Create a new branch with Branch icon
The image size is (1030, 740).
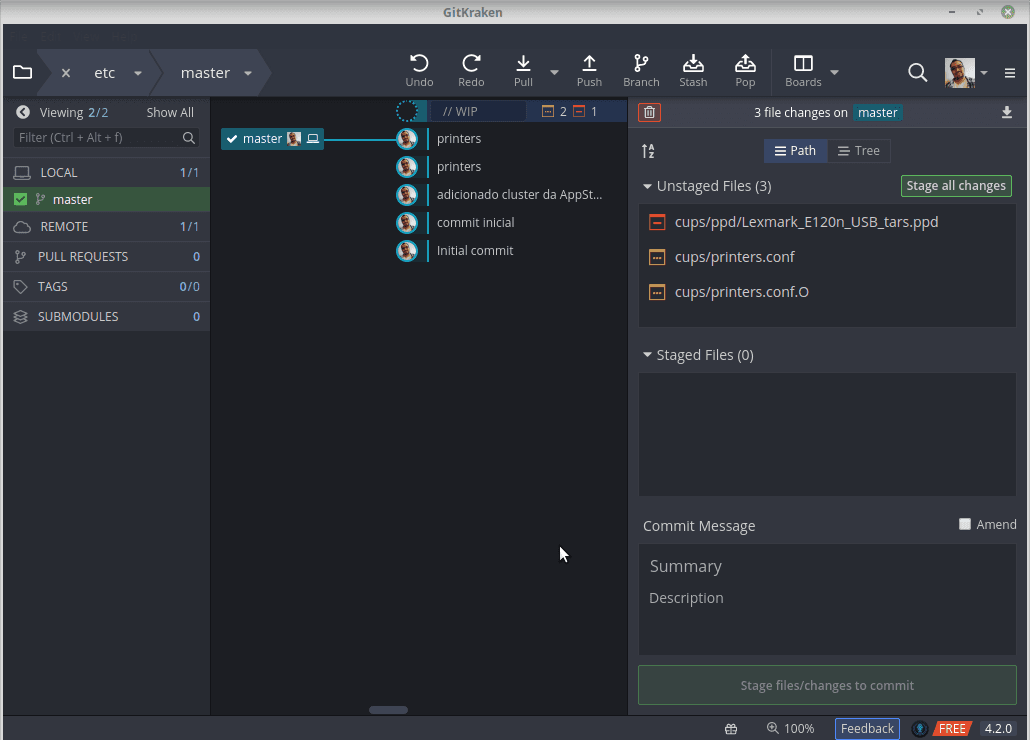click(x=641, y=64)
